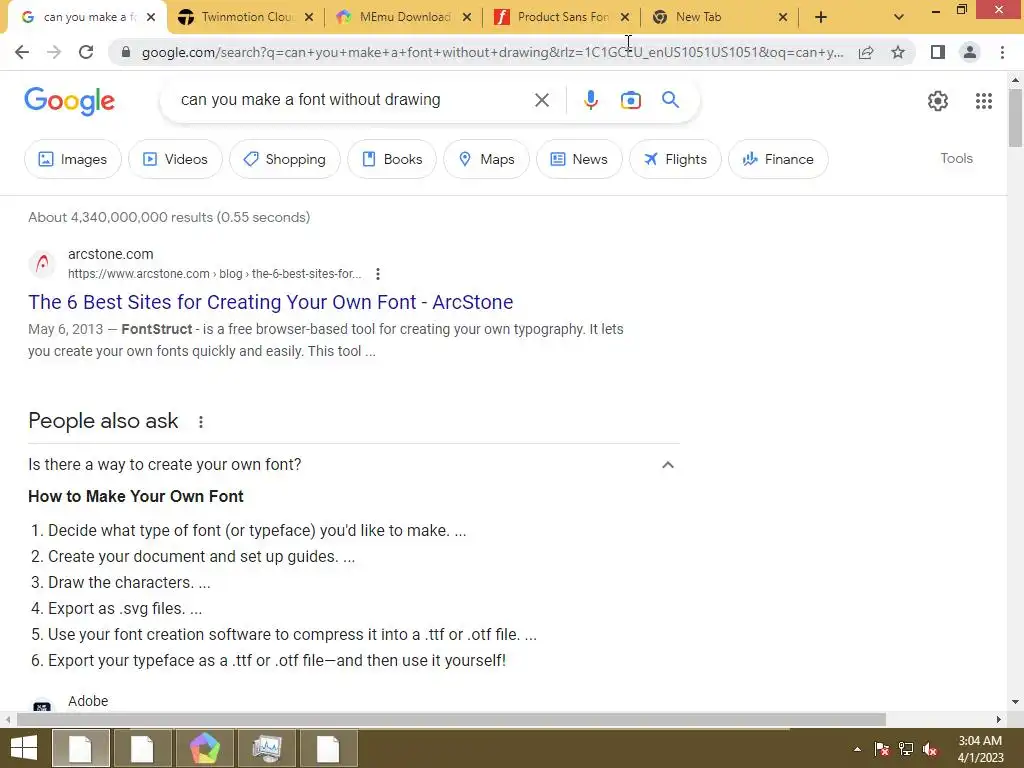Open Google quick settings gear
Viewport: 1024px width, 768px height.
click(x=938, y=101)
